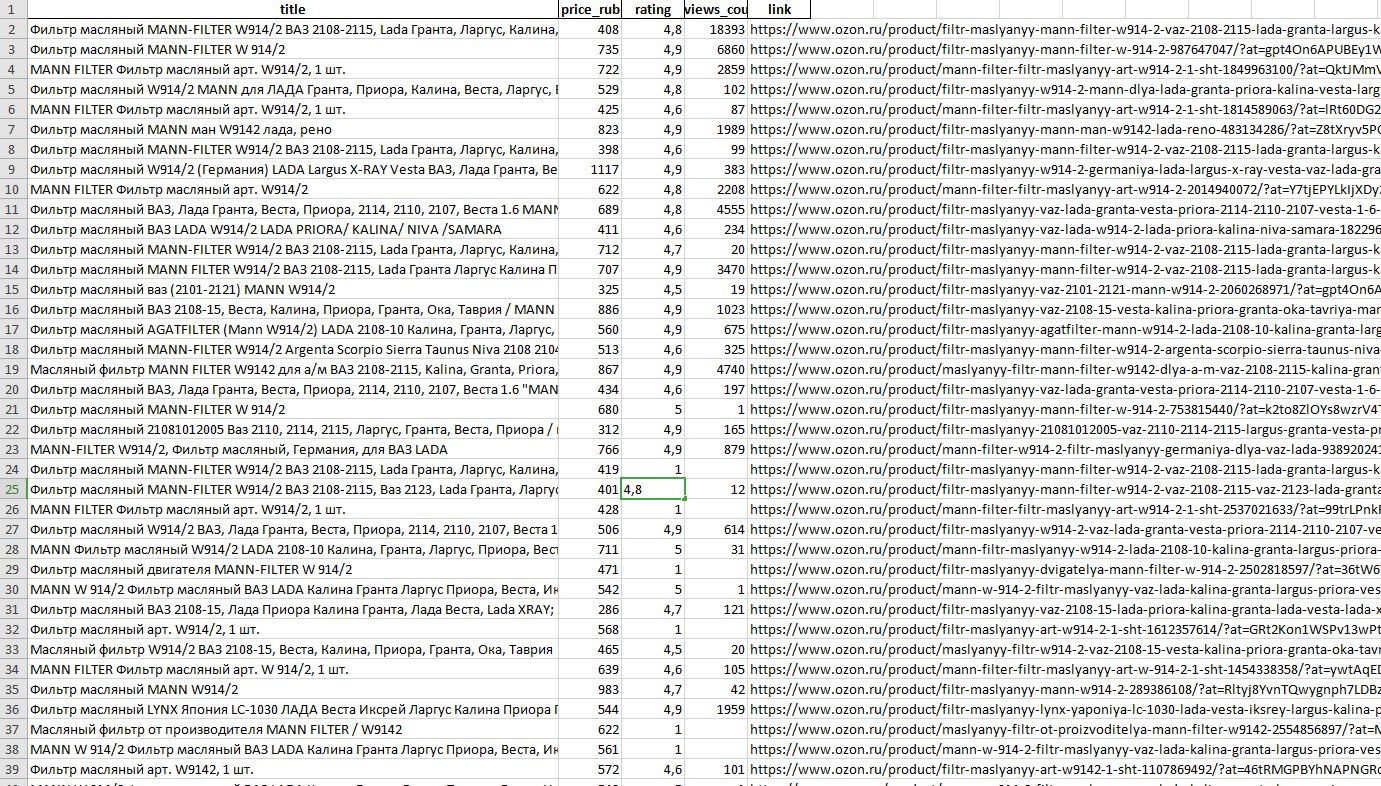Screen dimensions: 1381x786
Task: Click title starting "Фильтр масляный 21081012005 Ваз 2110"
Action: pyautogui.click(x=292, y=429)
